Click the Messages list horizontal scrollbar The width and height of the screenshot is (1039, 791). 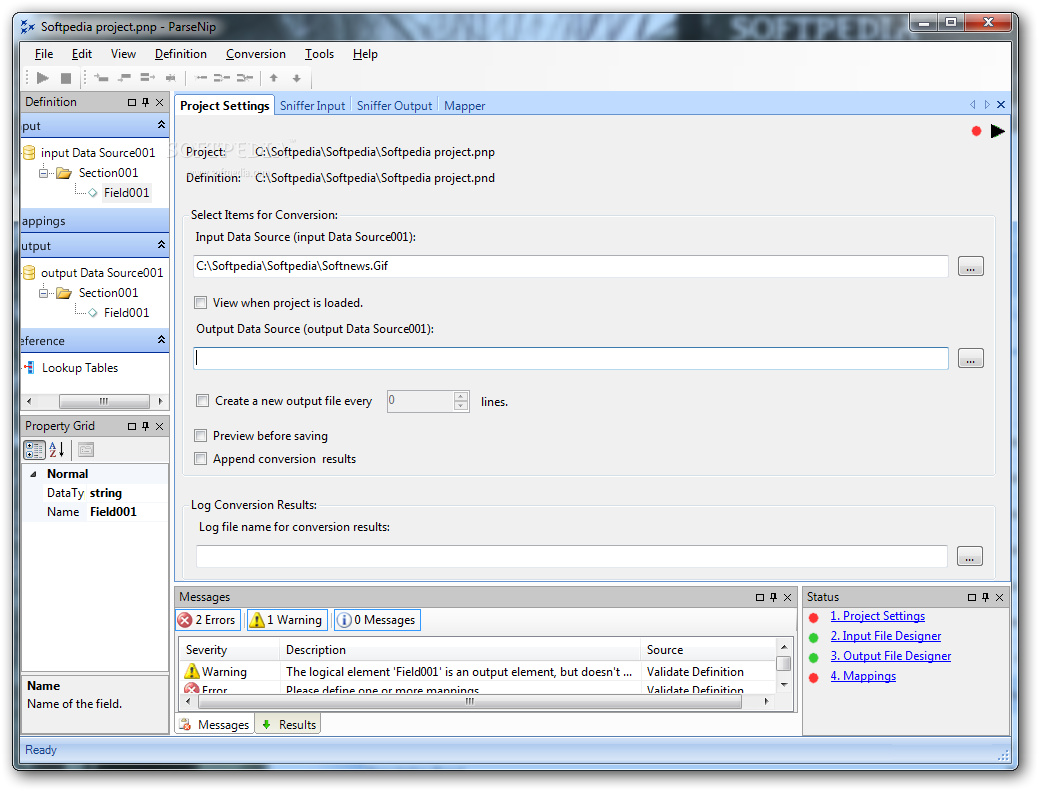[477, 701]
